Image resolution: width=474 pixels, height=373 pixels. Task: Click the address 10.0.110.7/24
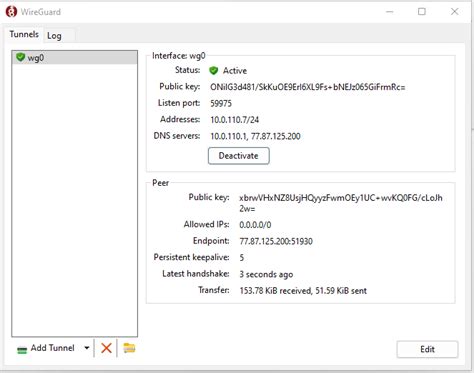coord(234,120)
